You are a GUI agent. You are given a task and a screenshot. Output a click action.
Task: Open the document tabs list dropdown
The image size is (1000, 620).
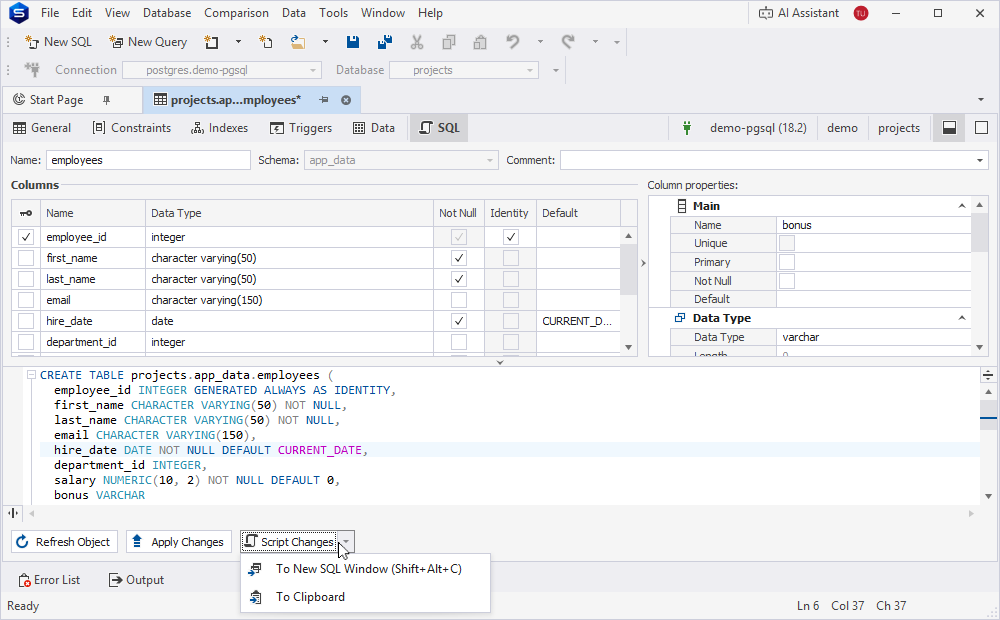coord(981,100)
